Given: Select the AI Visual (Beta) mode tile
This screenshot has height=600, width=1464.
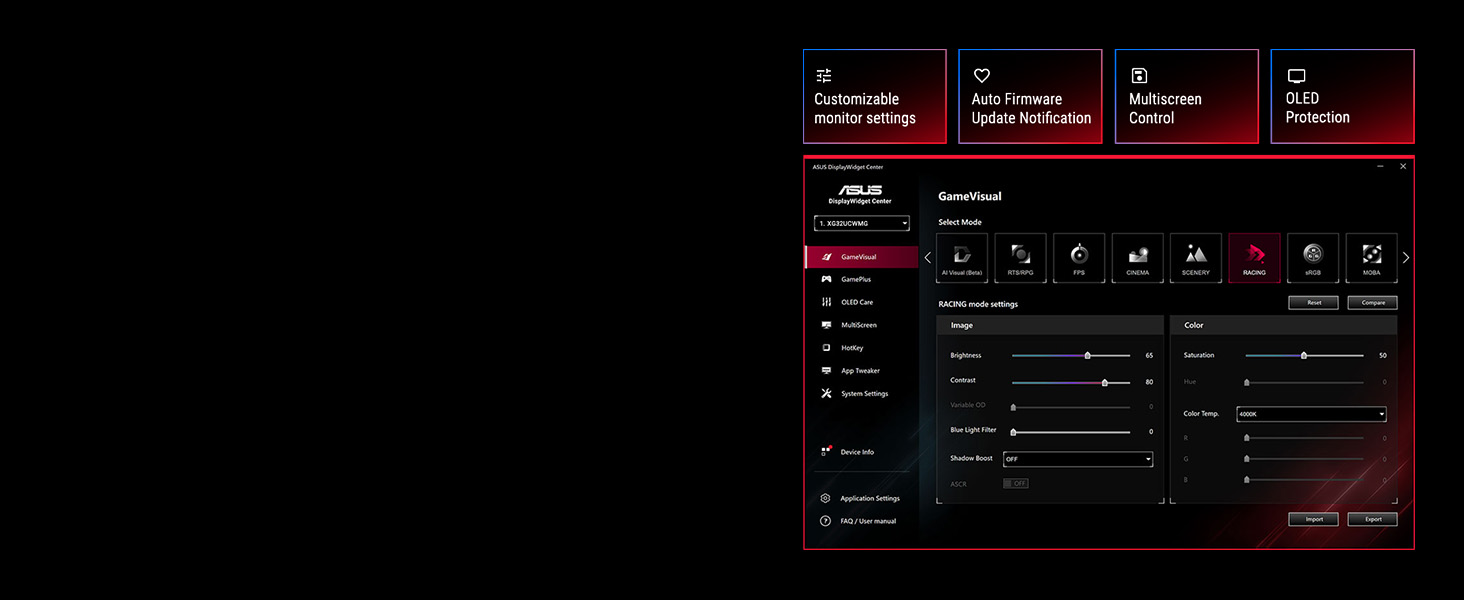Looking at the screenshot, I should click(962, 258).
